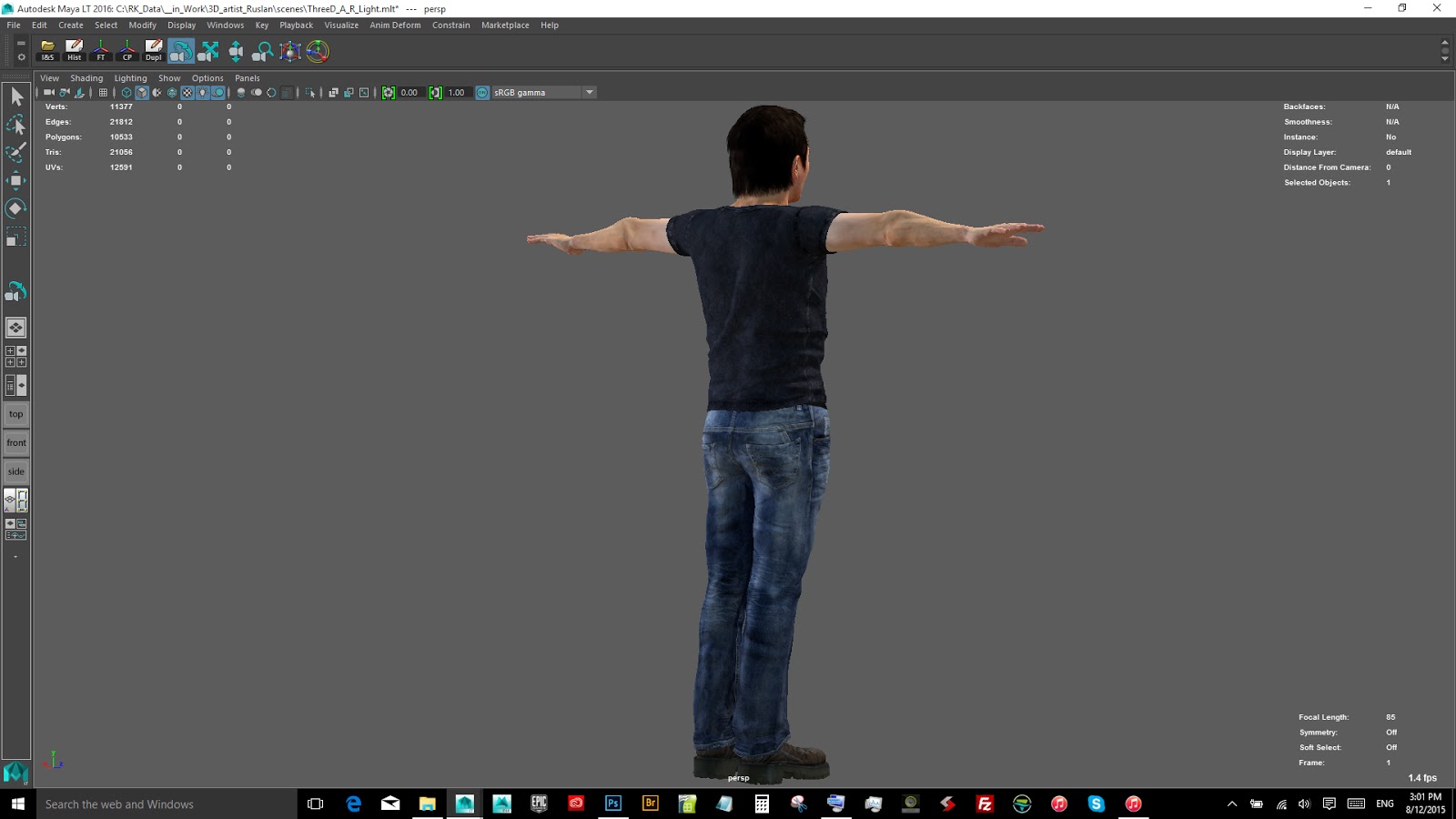This screenshot has height=819, width=1456.
Task: Open FileZilla from the taskbar
Action: pos(985,804)
